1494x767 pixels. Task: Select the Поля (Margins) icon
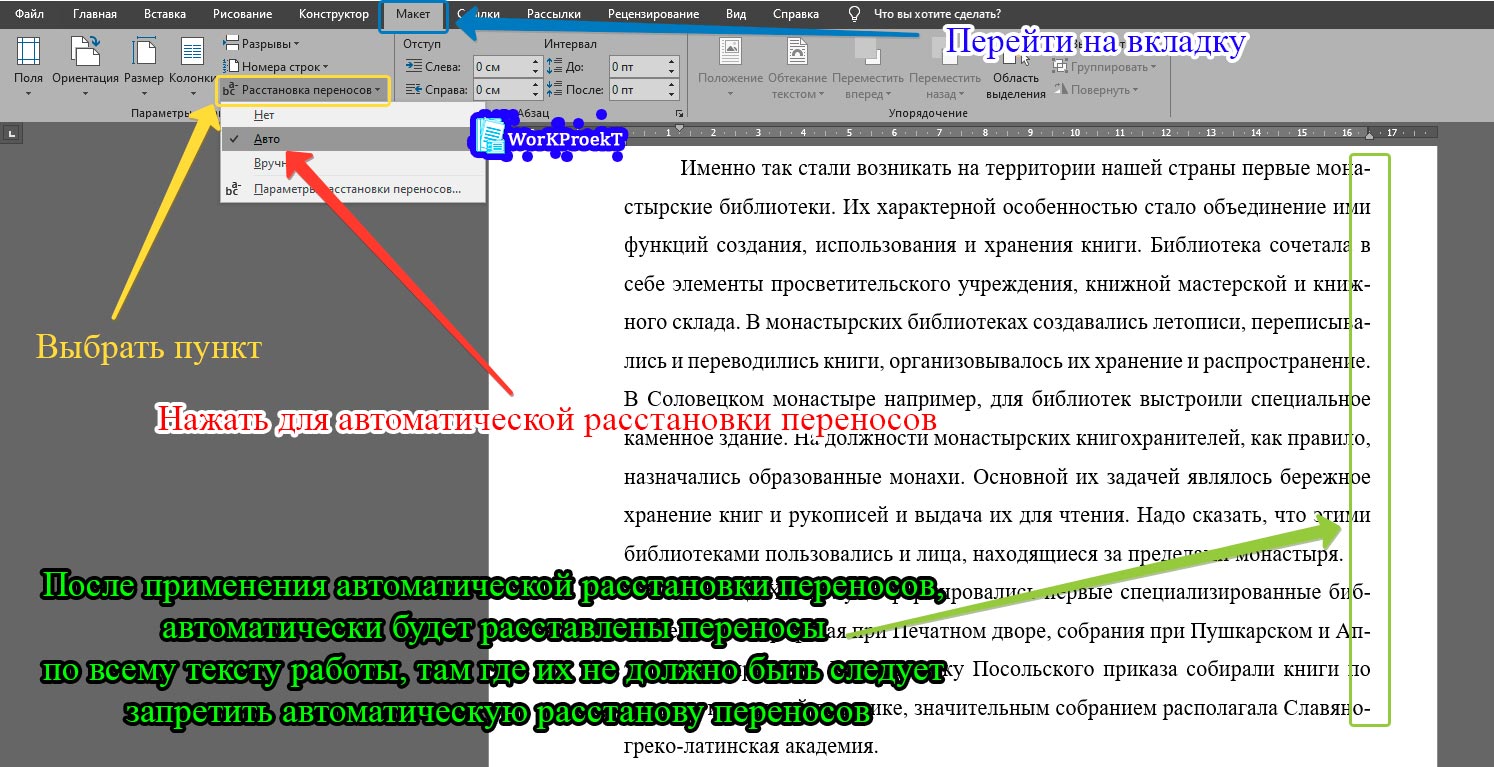(x=27, y=62)
